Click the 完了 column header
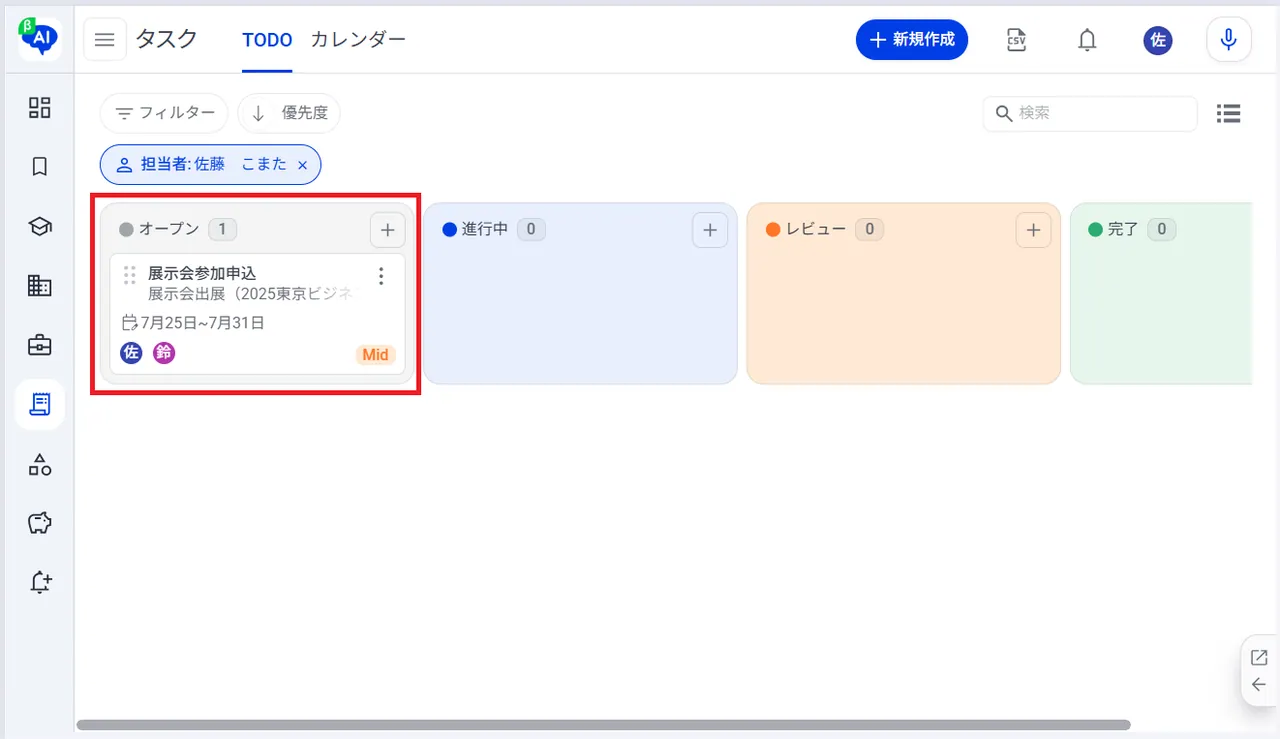The image size is (1280, 739). point(1123,229)
